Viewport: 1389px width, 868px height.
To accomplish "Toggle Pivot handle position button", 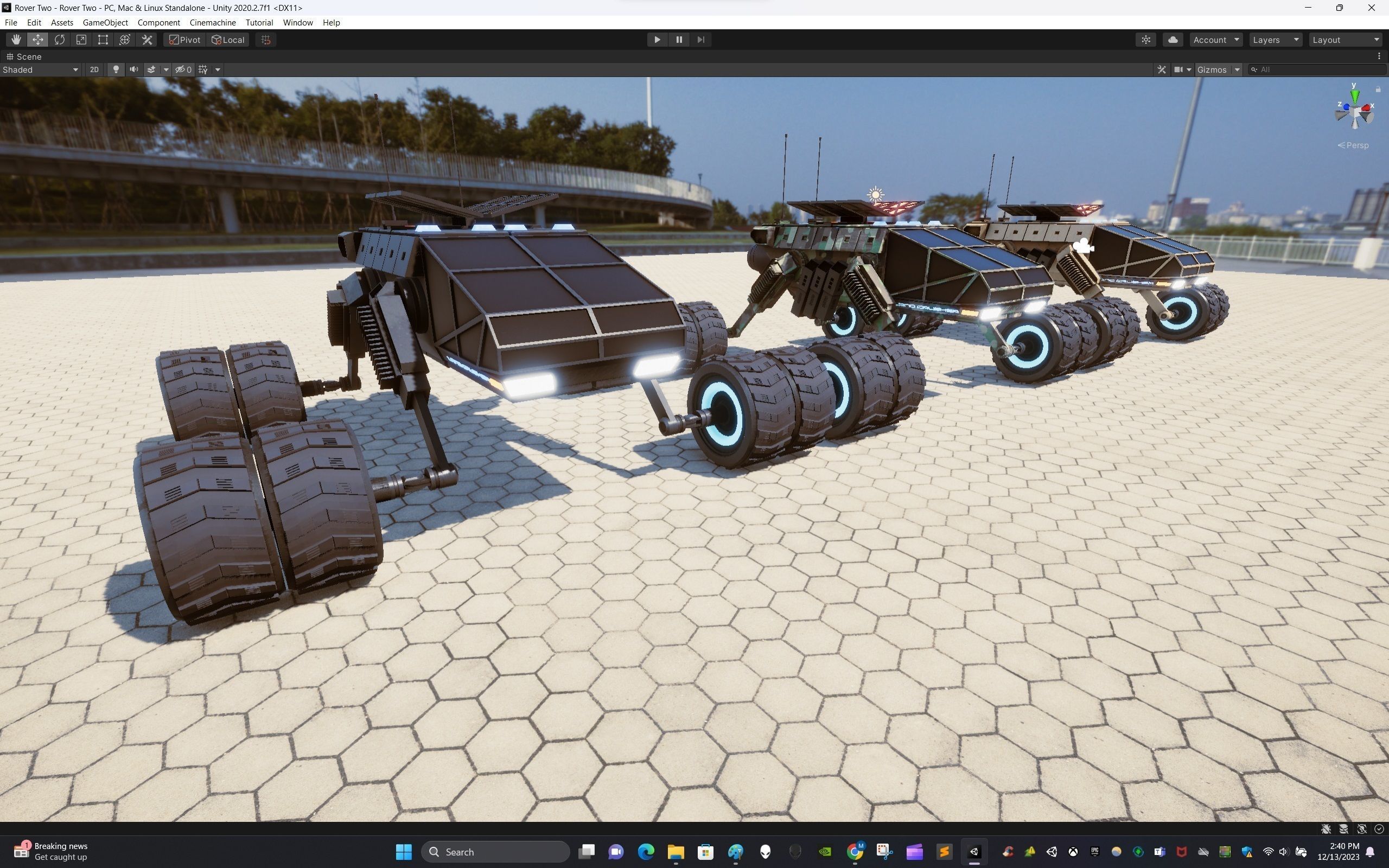I will click(184, 40).
